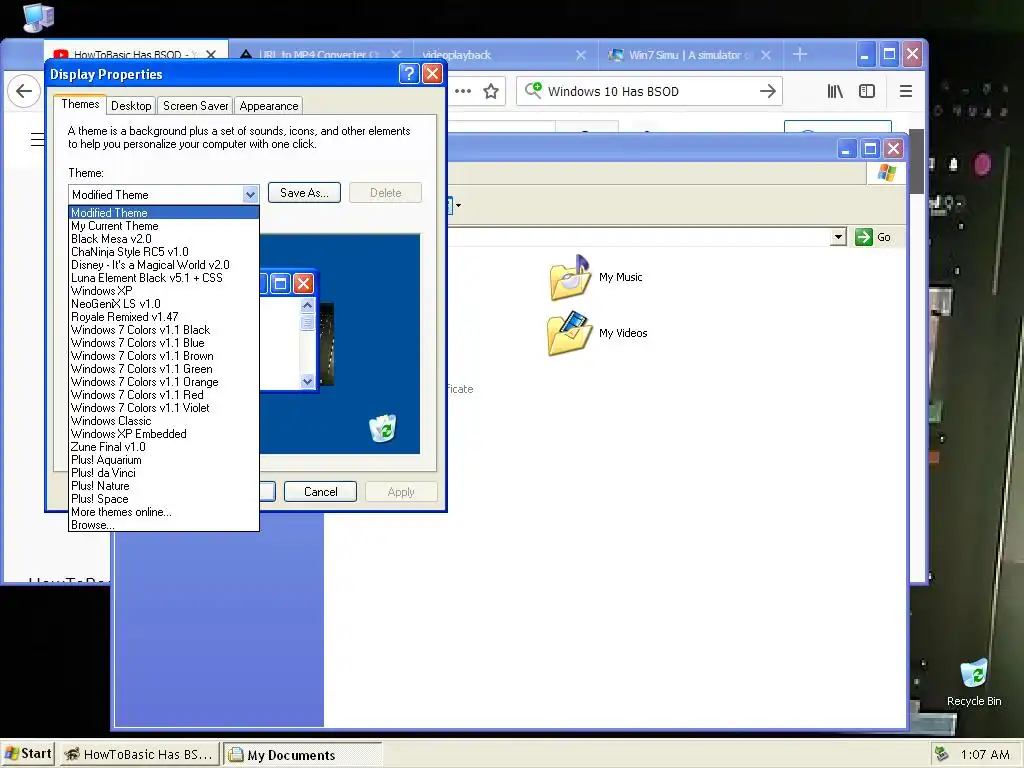This screenshot has width=1024, height=768.
Task: Switch to the Appearance tab
Action: click(x=268, y=106)
